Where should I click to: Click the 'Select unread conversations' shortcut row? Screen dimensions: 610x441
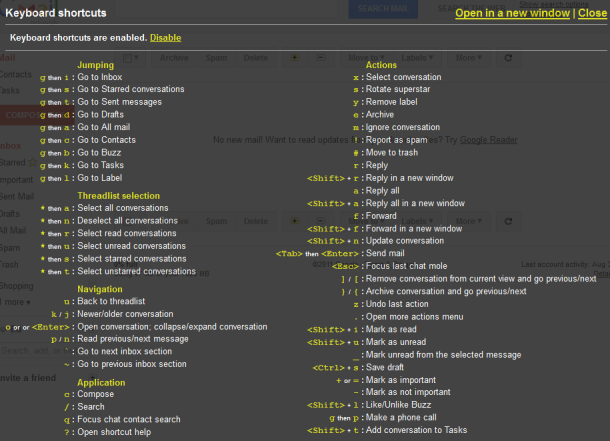tap(113, 246)
